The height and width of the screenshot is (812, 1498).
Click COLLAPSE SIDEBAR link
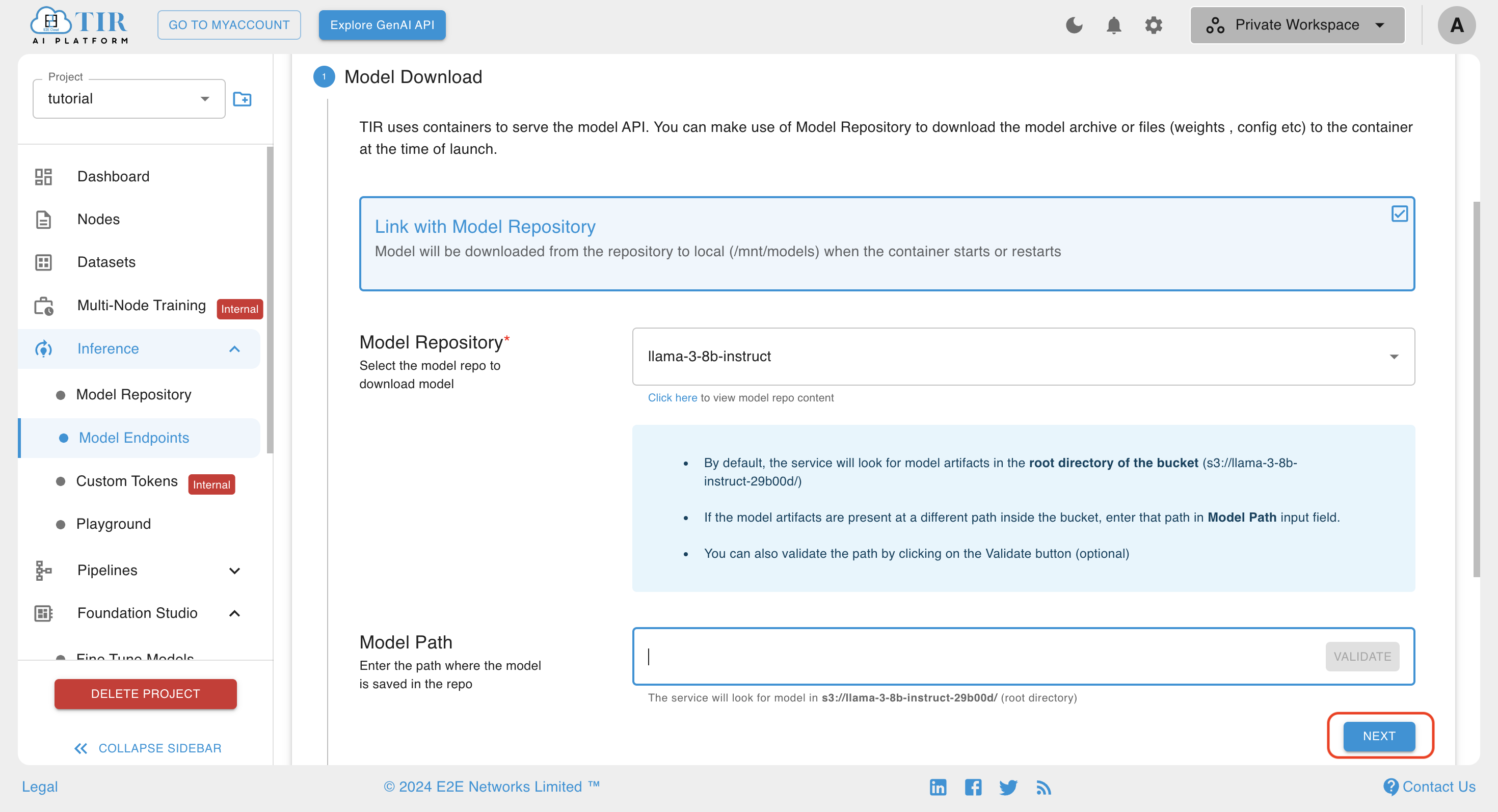point(160,748)
